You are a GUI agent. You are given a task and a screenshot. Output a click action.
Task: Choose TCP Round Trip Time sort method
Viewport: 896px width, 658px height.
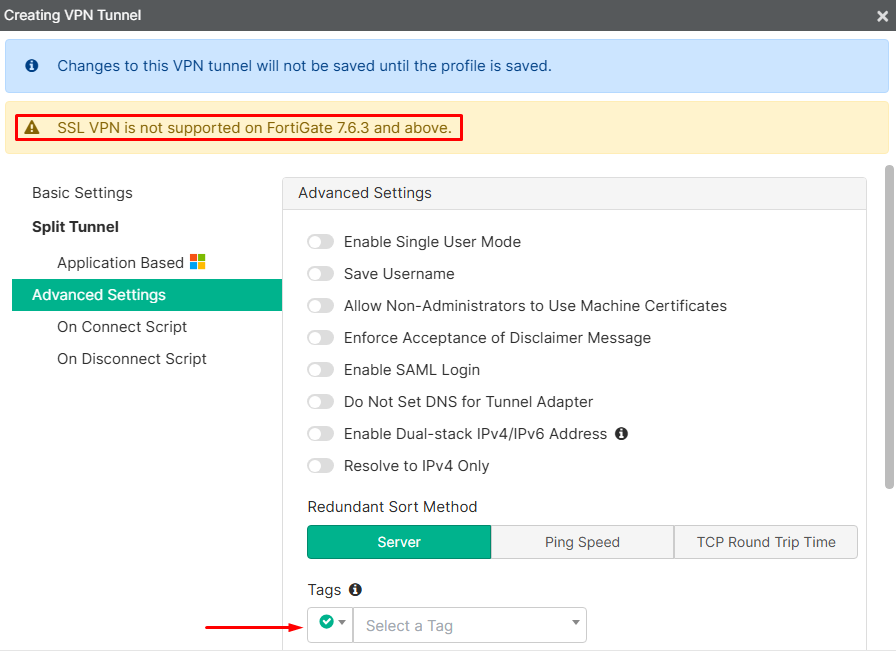tap(765, 541)
